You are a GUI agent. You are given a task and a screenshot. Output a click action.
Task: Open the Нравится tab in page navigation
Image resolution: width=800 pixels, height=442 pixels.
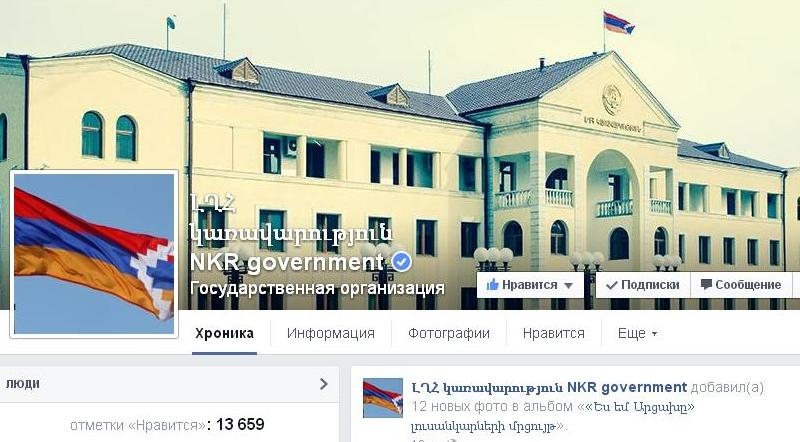[x=554, y=334]
